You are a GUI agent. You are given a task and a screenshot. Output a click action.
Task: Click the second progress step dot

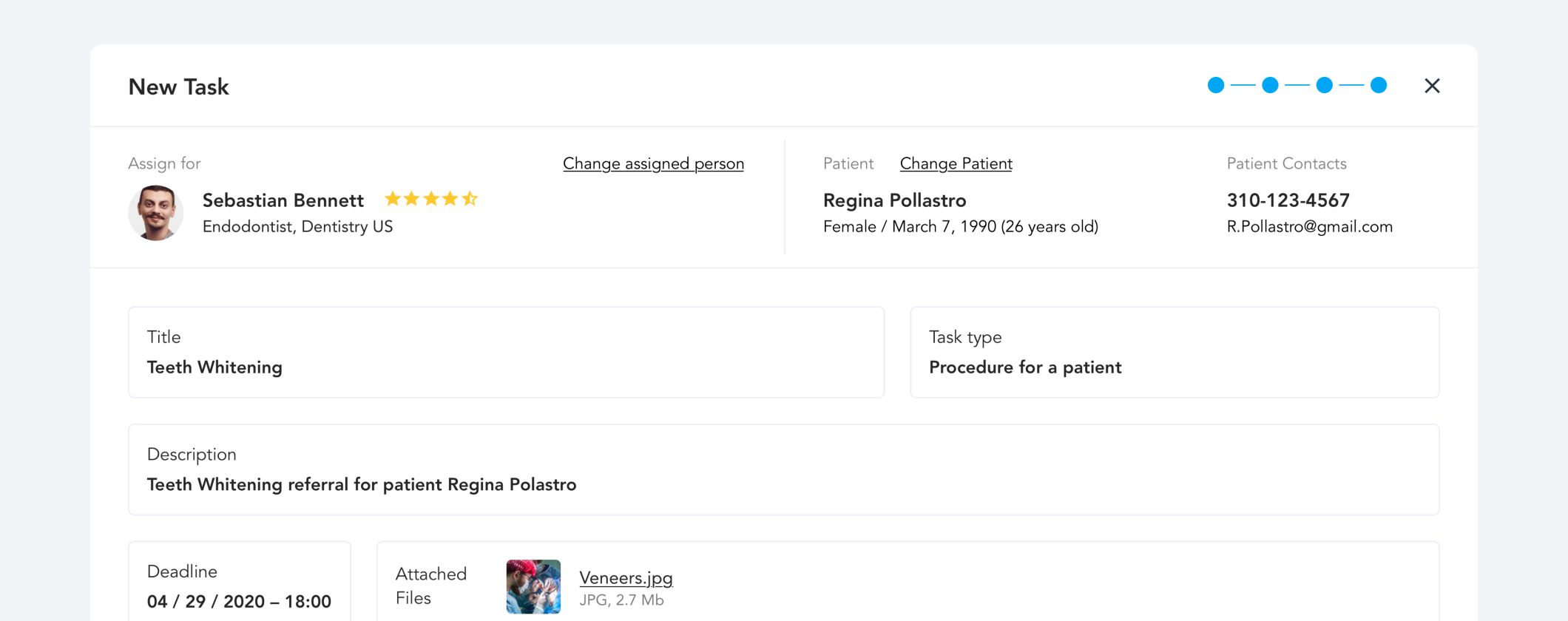pos(1270,85)
